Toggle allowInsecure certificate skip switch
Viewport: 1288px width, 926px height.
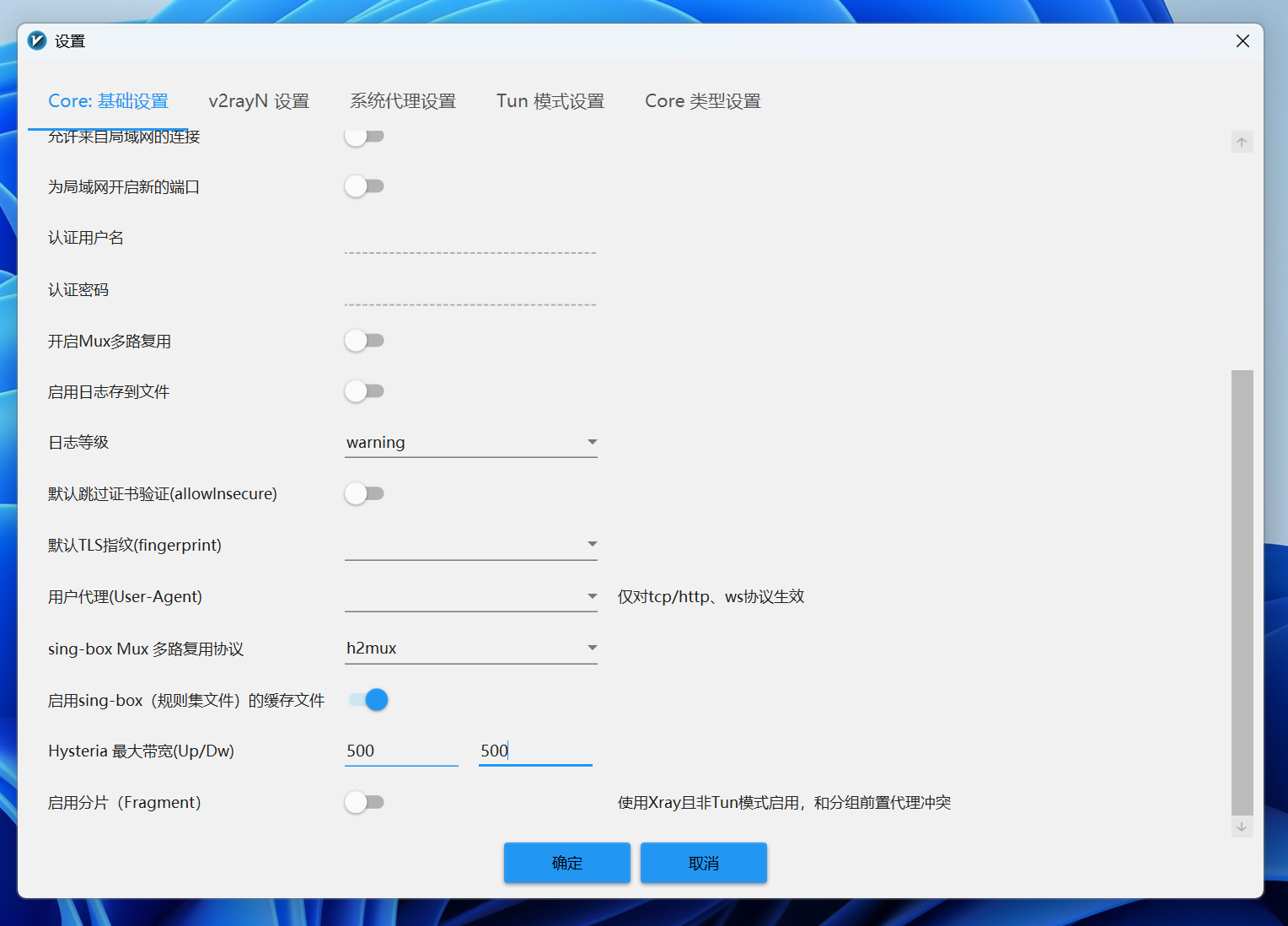coord(364,493)
